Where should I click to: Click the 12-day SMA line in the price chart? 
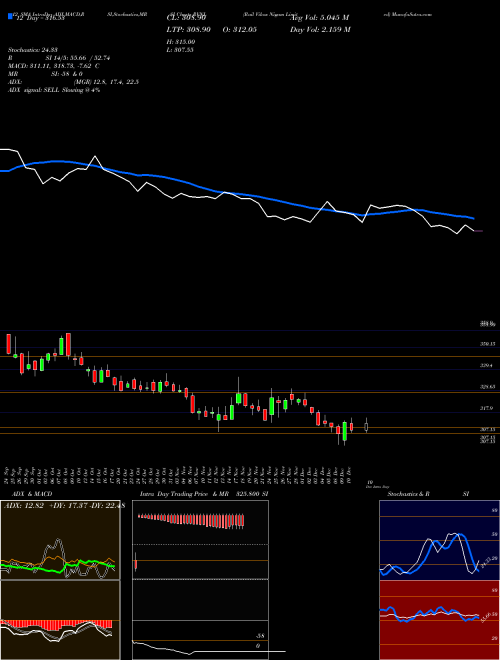pyautogui.click(x=236, y=194)
